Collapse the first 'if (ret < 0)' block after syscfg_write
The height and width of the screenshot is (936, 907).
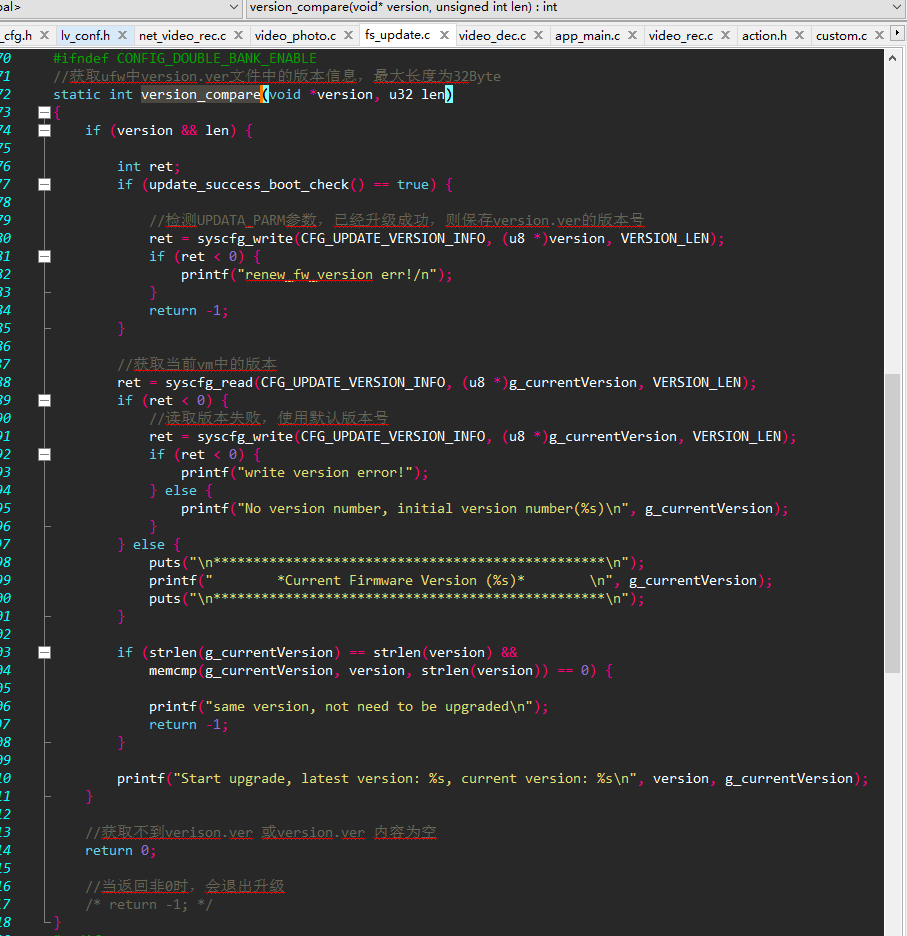pos(44,257)
